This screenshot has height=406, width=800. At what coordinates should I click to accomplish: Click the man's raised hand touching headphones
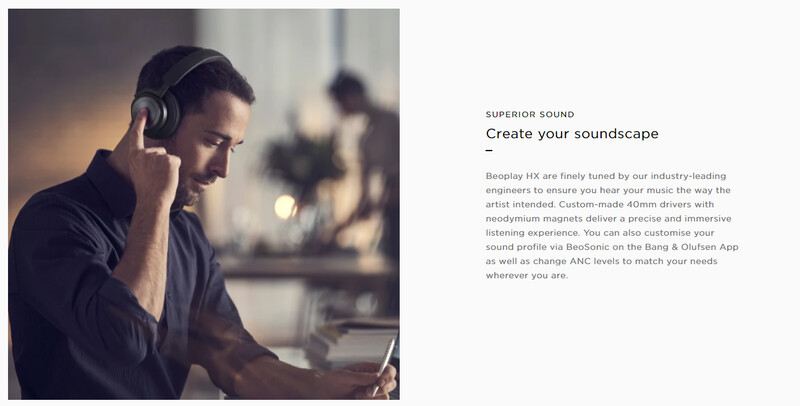point(152,163)
